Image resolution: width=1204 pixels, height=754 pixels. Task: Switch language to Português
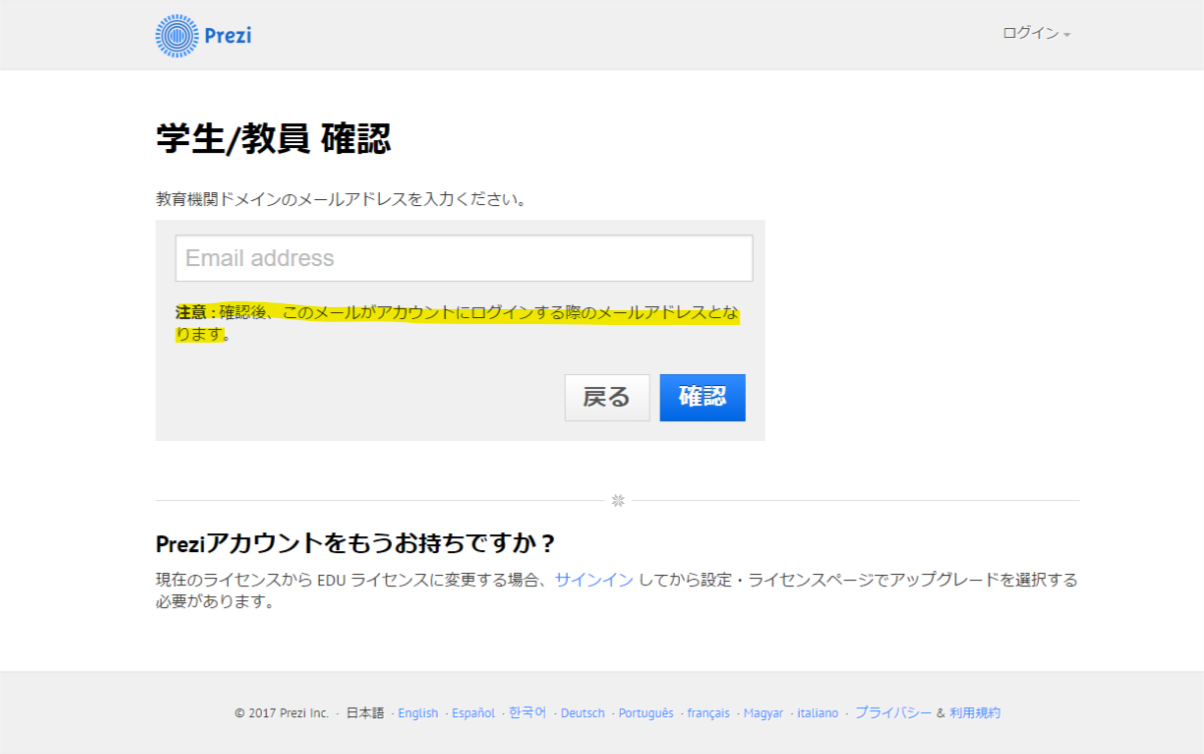click(x=646, y=713)
